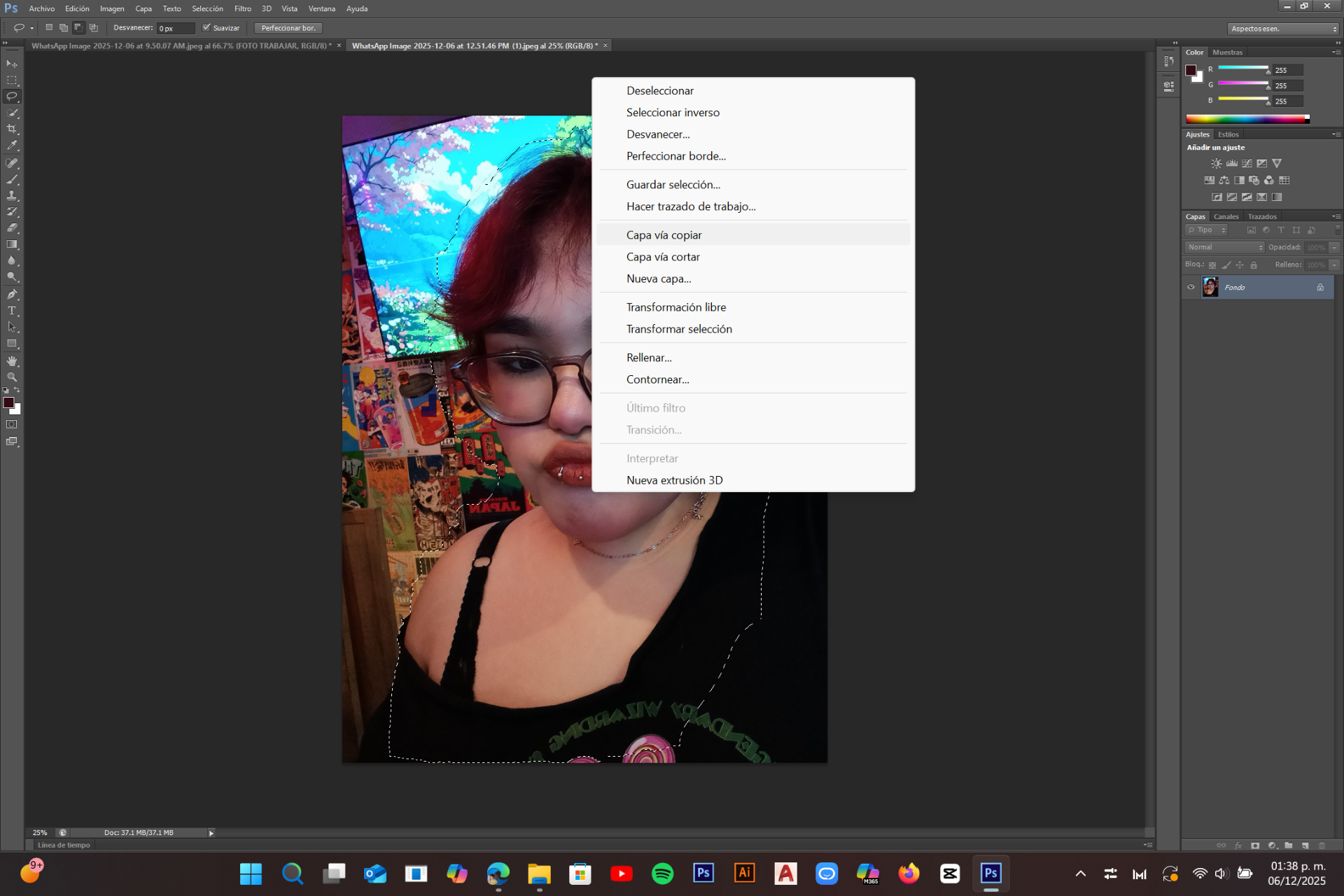The image size is (1344, 896).
Task: Click Seleccionar inverso menu entry
Action: click(x=673, y=113)
